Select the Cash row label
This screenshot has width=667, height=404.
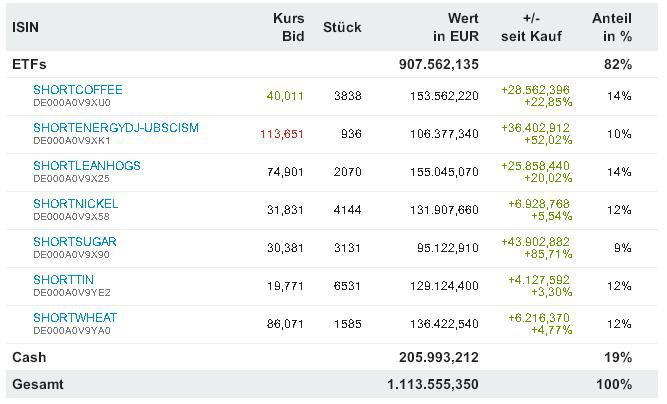[29, 357]
